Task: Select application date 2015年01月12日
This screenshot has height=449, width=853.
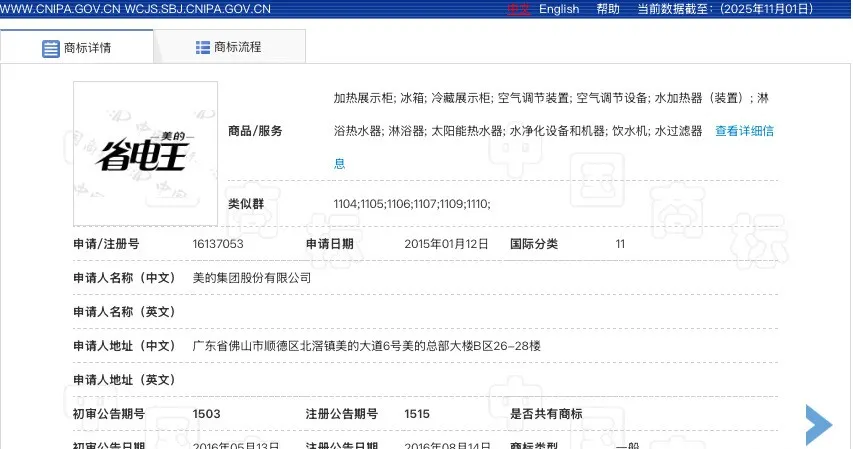Action: tap(446, 244)
